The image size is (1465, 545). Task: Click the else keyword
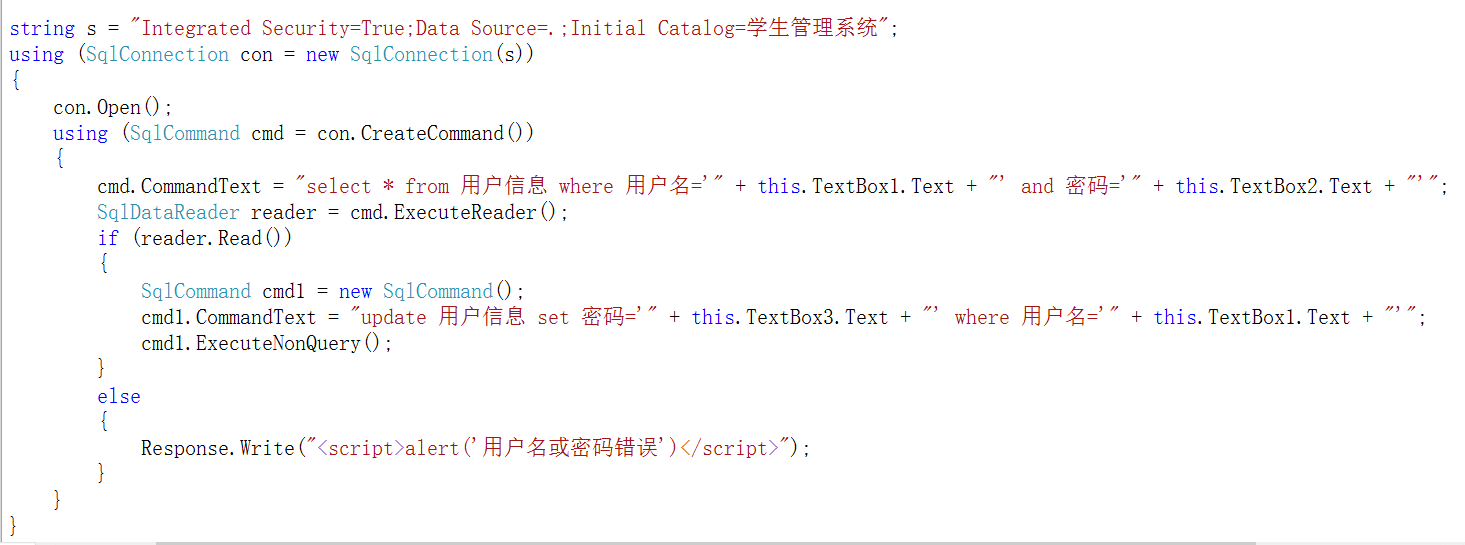(119, 396)
